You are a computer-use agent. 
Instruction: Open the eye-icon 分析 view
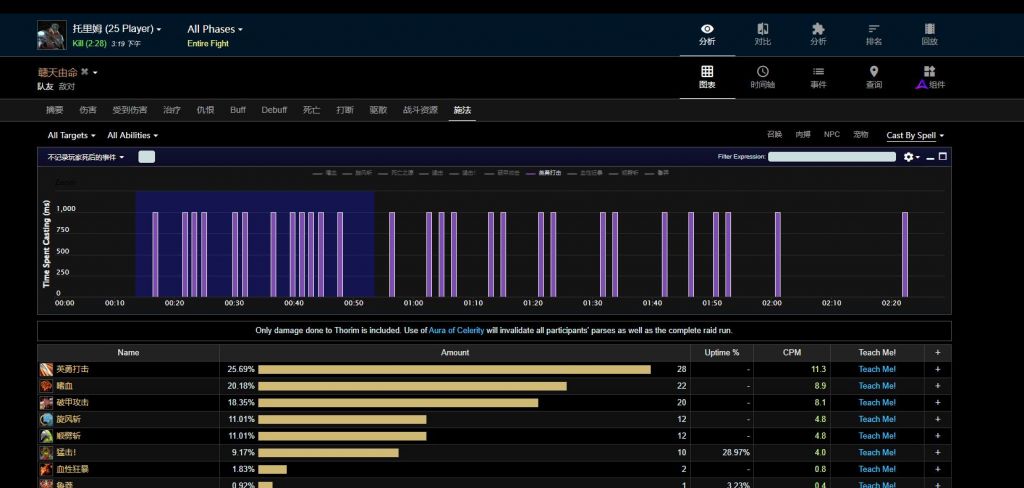point(707,34)
